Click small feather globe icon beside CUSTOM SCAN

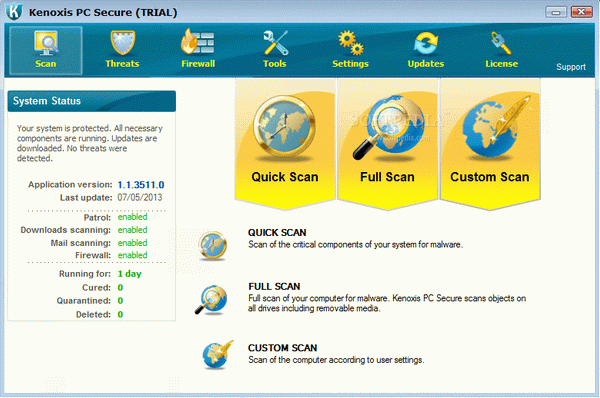[217, 355]
